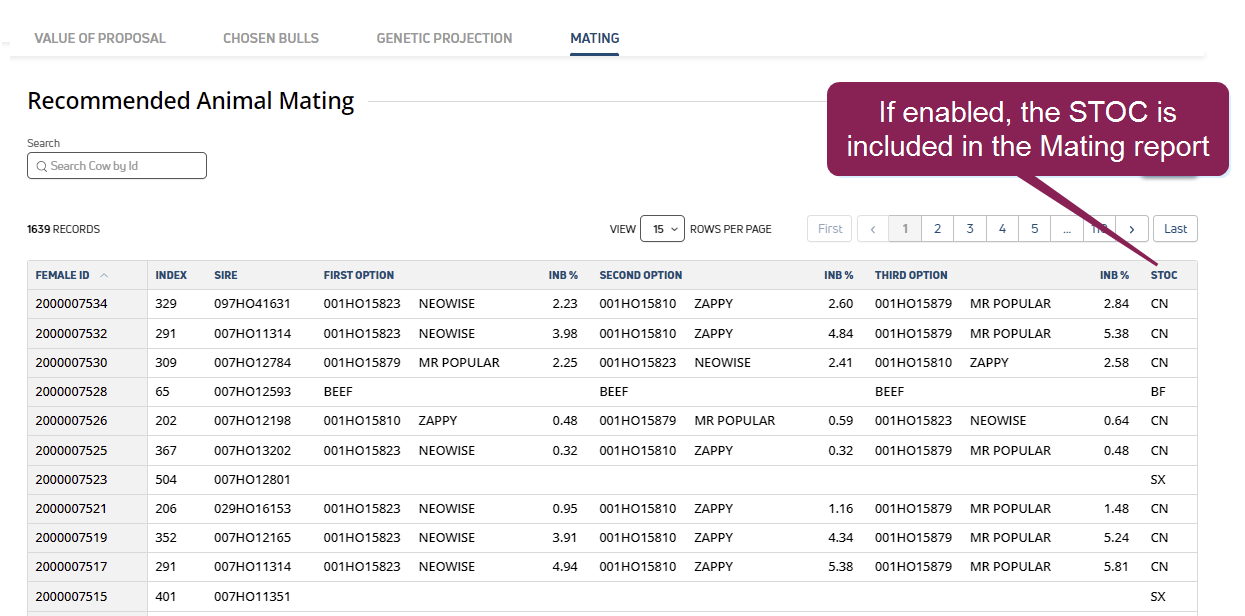Select the Mating tab
Image resolution: width=1245 pixels, height=616 pixels.
tap(594, 38)
